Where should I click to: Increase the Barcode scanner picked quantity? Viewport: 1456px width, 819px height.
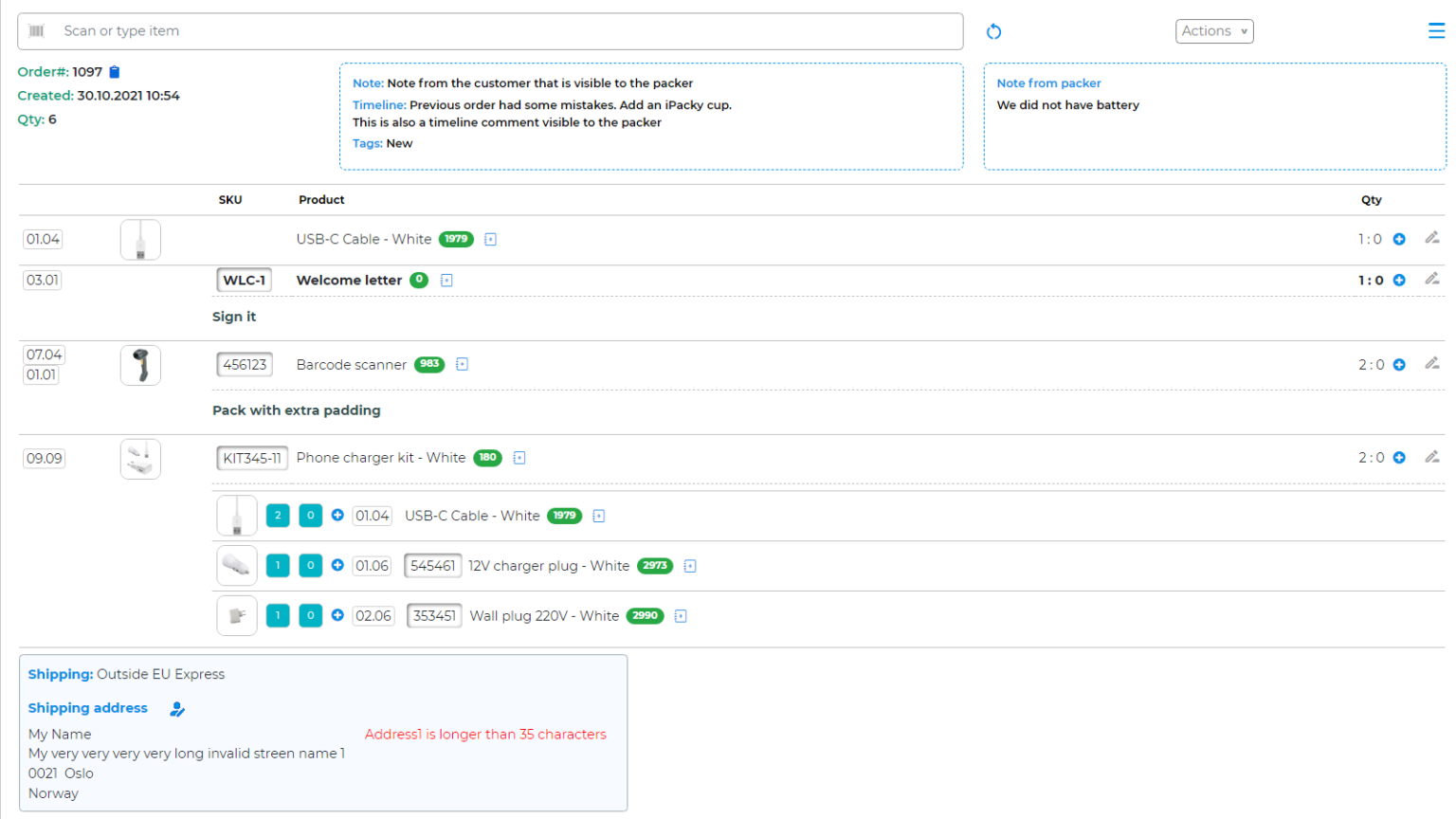(x=1399, y=365)
